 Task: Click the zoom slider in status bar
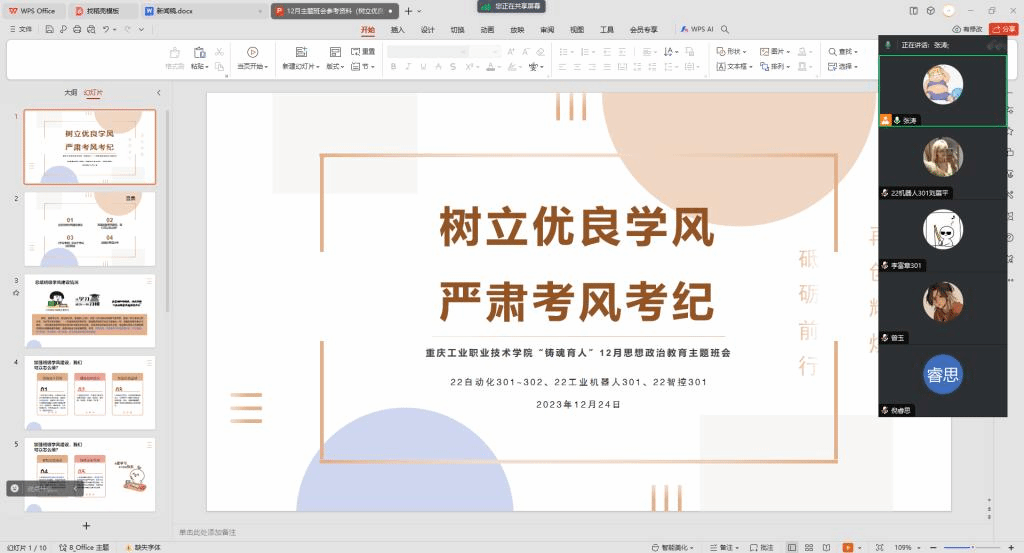tap(972, 547)
